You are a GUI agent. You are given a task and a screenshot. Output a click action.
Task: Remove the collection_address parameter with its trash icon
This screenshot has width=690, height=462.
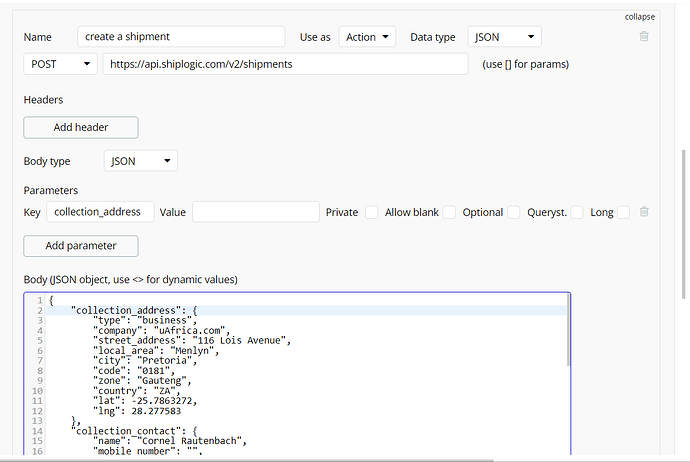[644, 212]
